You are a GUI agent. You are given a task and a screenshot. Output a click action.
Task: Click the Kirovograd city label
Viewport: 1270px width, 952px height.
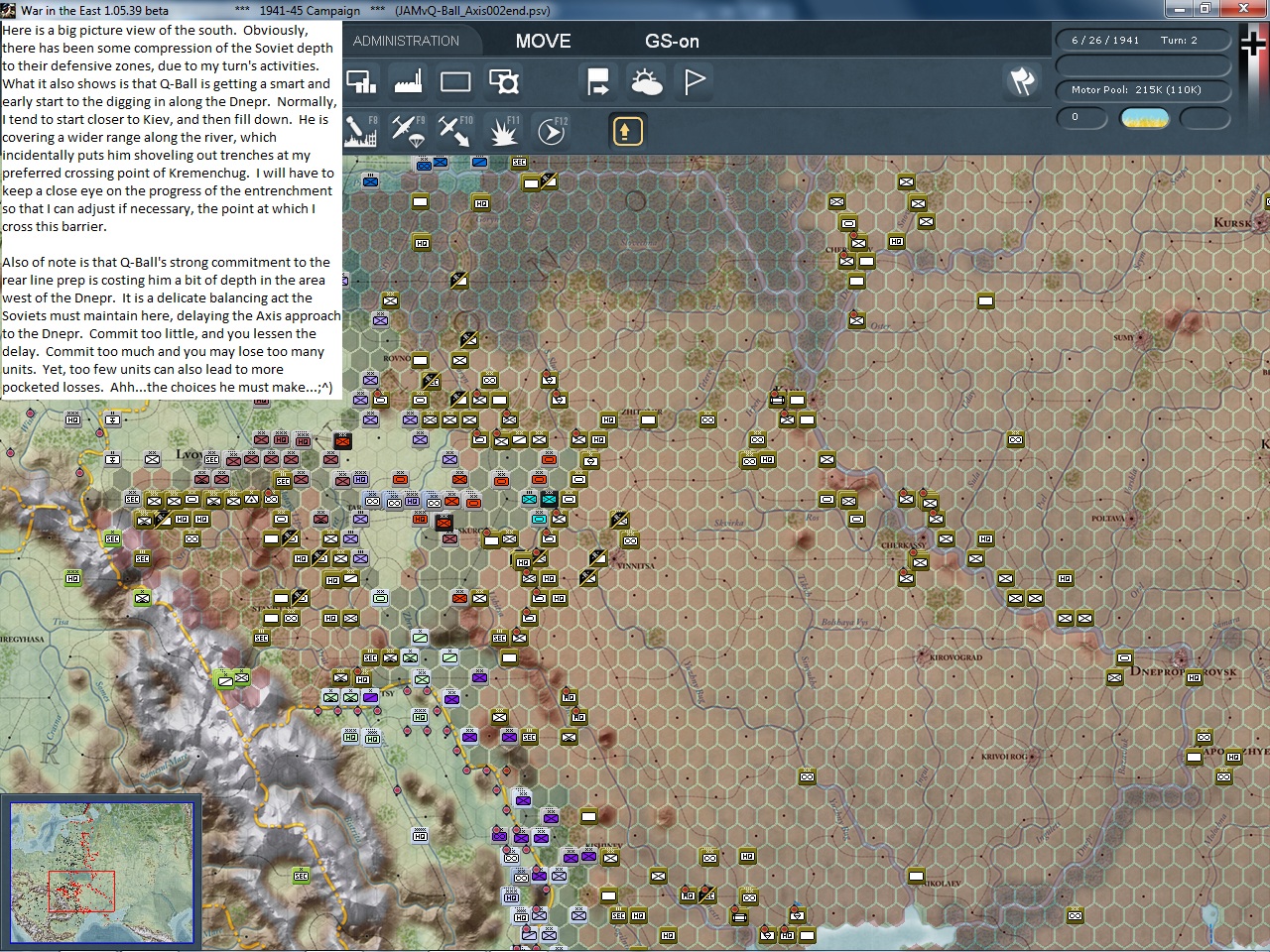point(954,657)
